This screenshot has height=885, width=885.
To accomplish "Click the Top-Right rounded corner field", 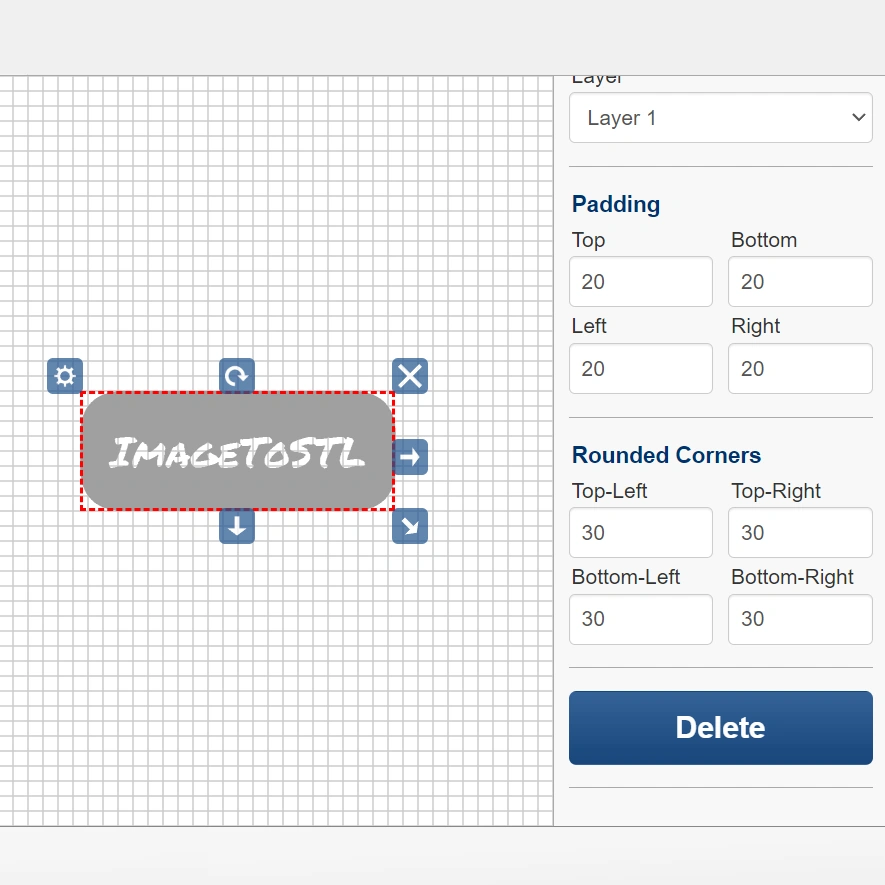I will [799, 533].
